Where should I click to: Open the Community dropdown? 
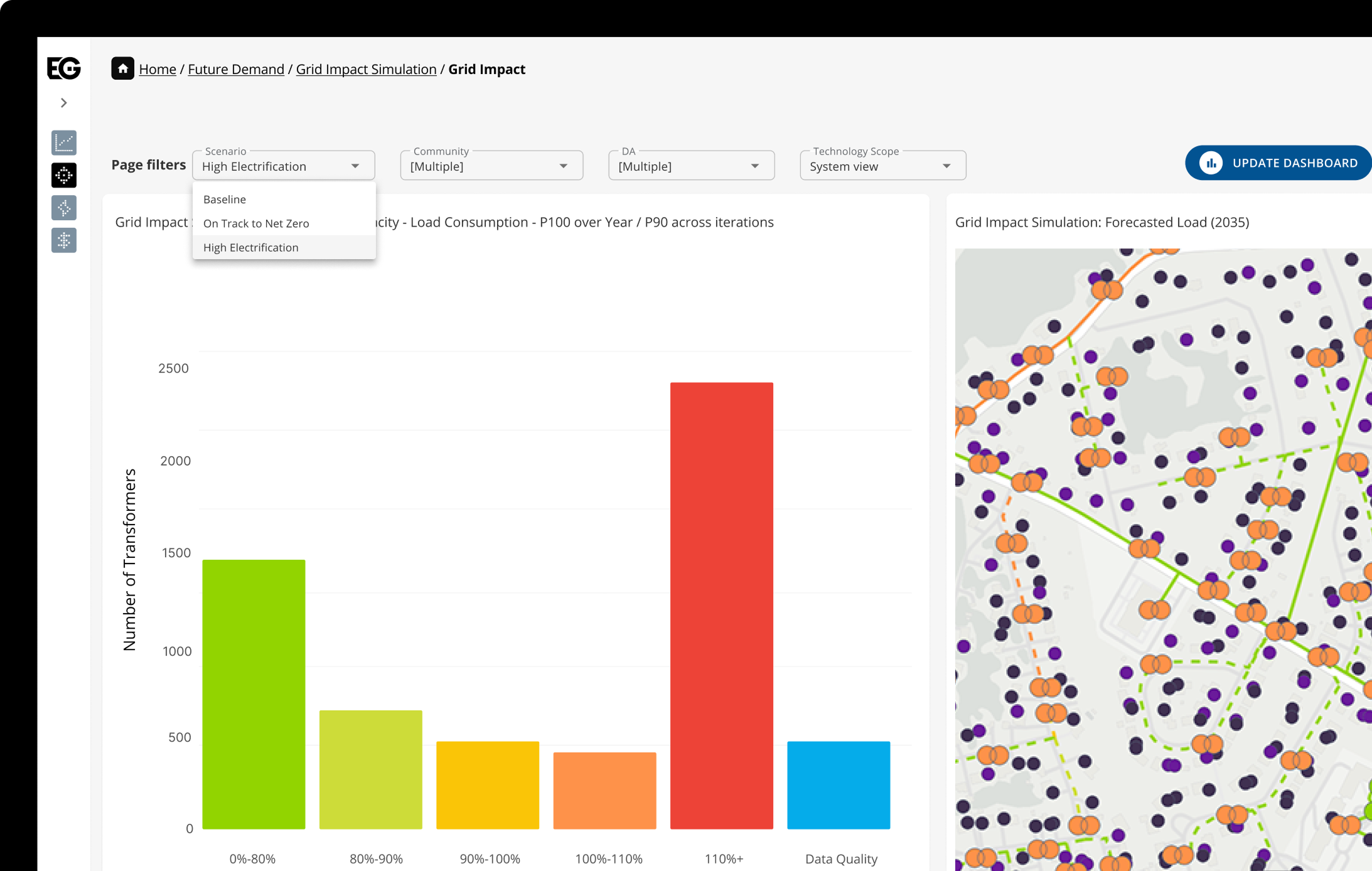click(x=491, y=166)
